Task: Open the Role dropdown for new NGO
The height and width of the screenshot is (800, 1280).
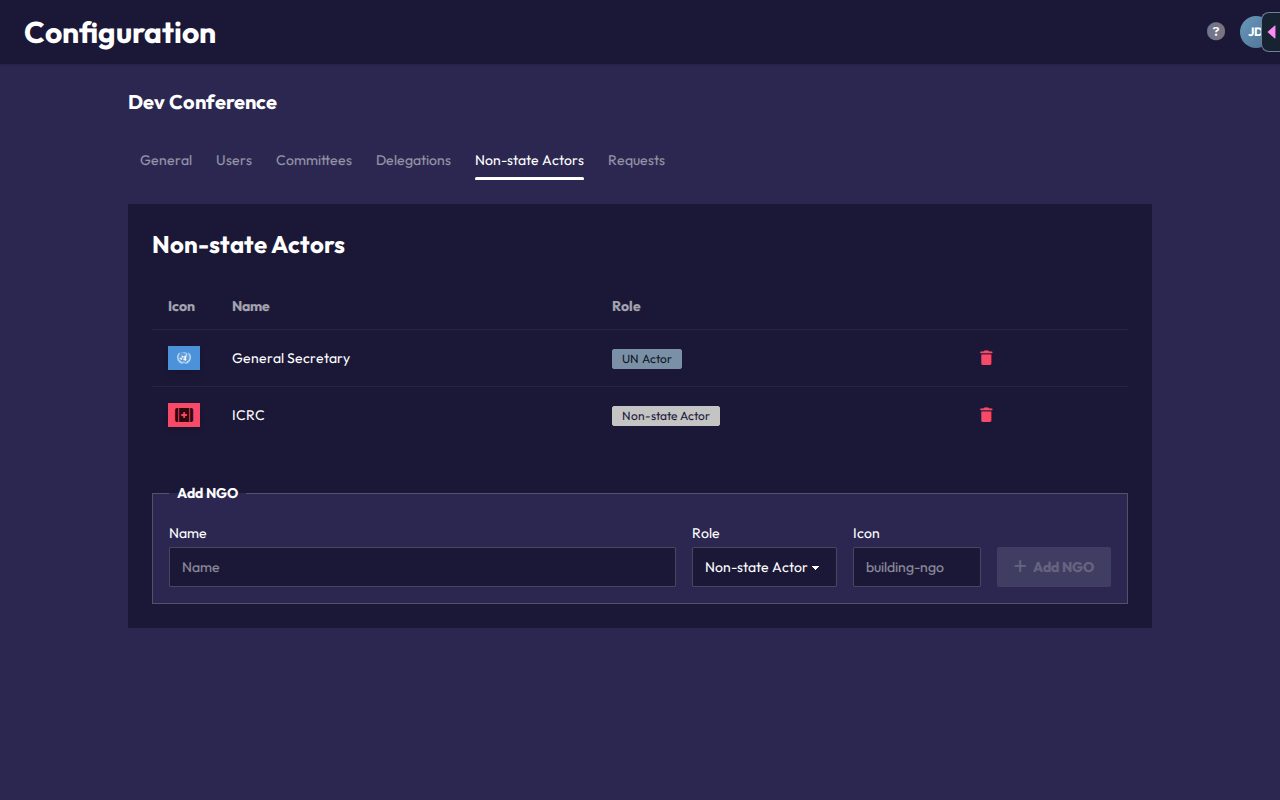Action: coord(764,567)
